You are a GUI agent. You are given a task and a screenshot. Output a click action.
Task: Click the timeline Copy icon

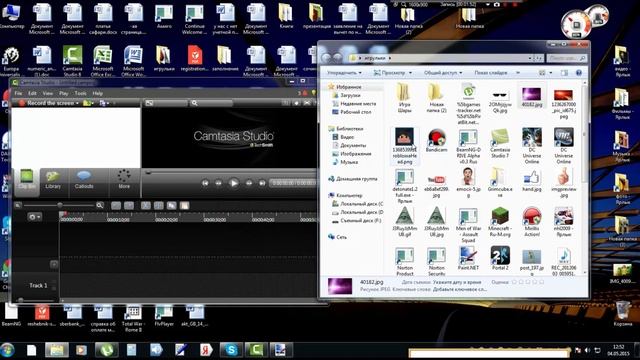[x=171, y=206]
